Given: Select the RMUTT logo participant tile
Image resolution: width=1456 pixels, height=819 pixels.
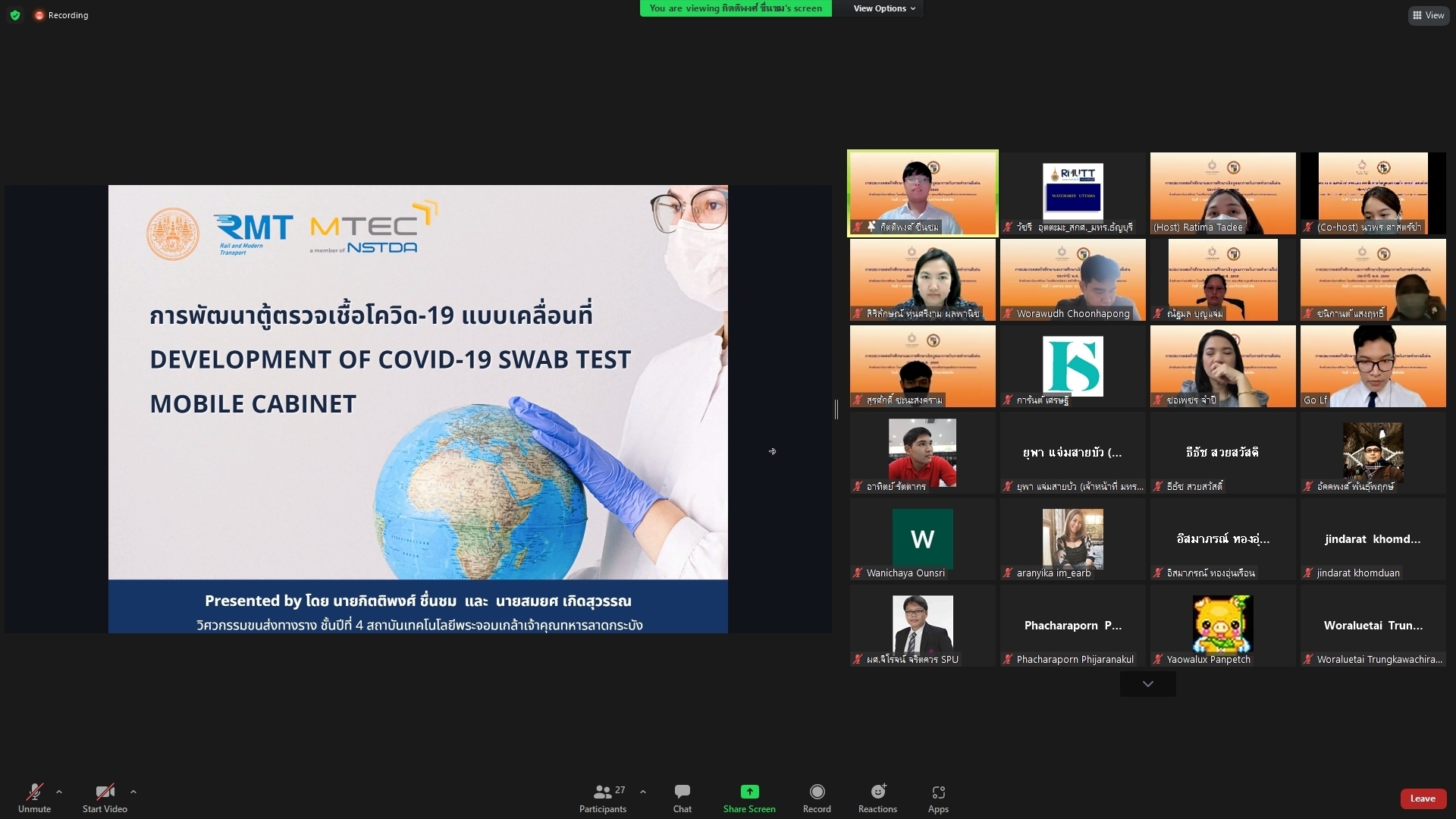Looking at the screenshot, I should tap(1073, 193).
